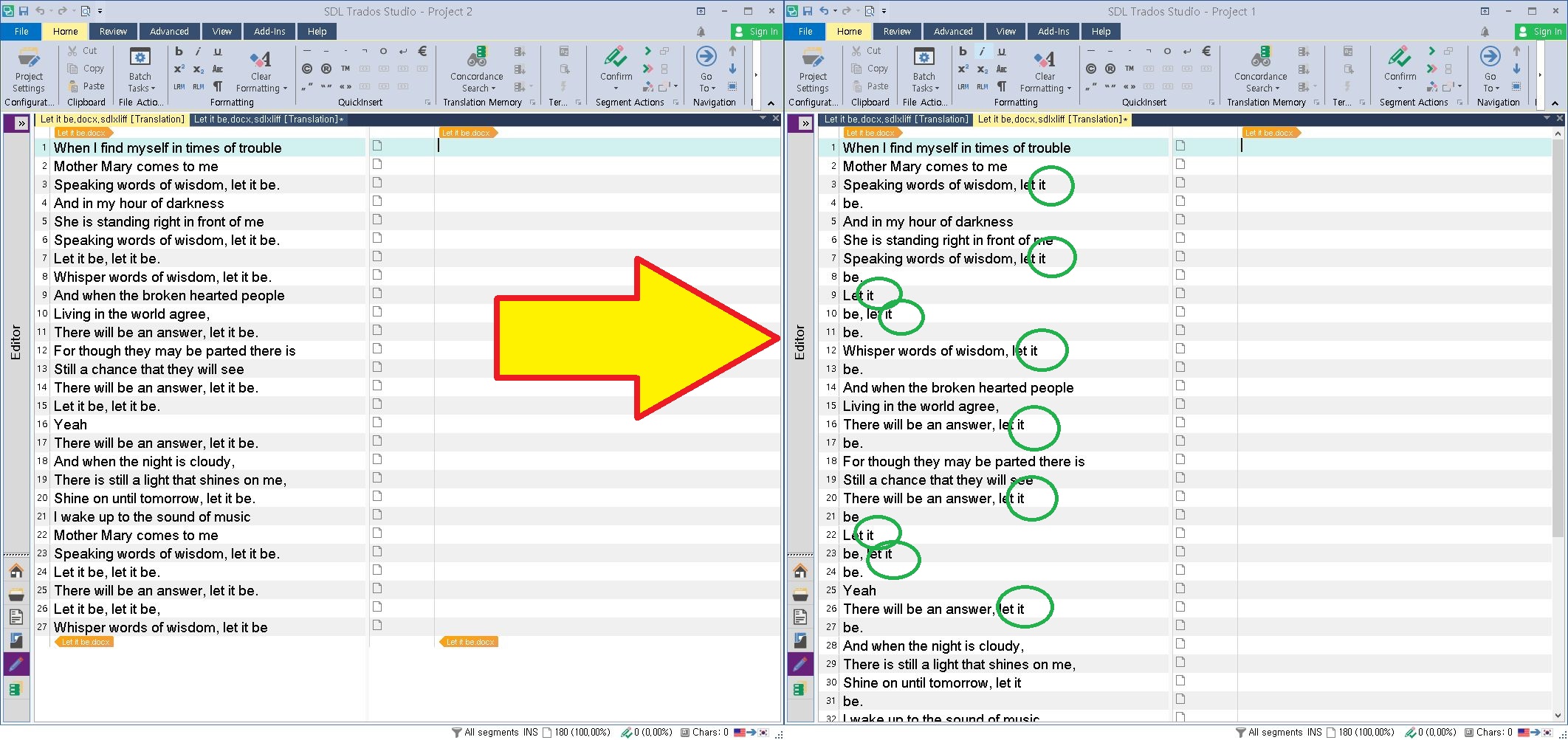Open the Projects view icon in Project 1 sidebar
This screenshot has height=740, width=1568.
coord(800,594)
